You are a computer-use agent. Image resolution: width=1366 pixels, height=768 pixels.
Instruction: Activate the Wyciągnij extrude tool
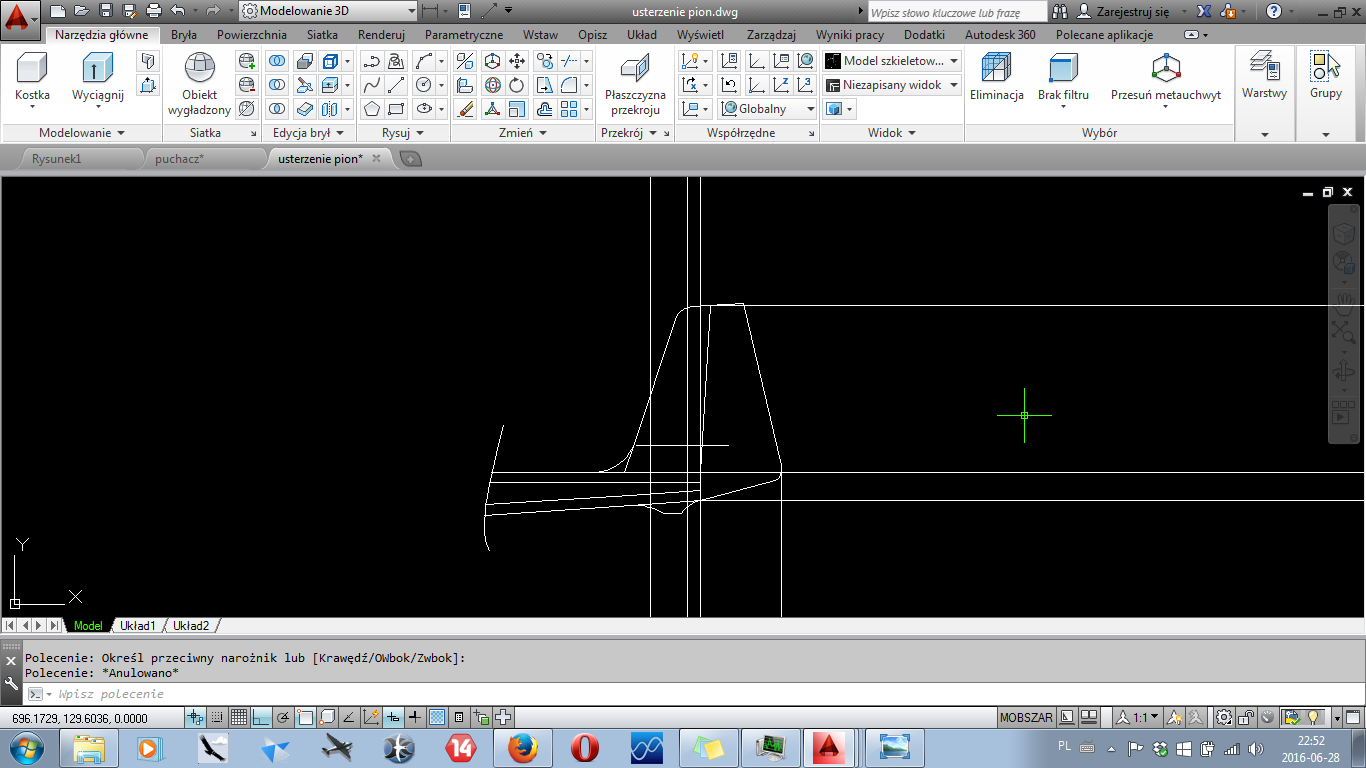(97, 77)
